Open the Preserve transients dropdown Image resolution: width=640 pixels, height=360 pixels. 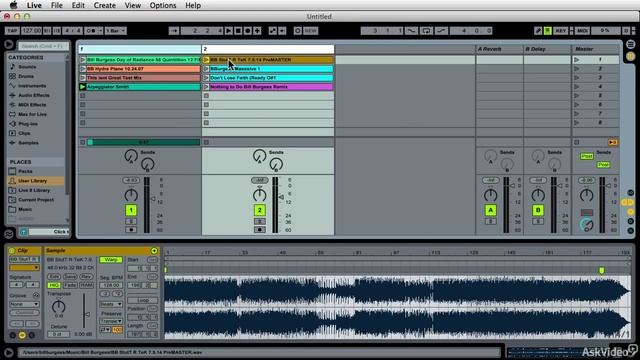(111, 321)
